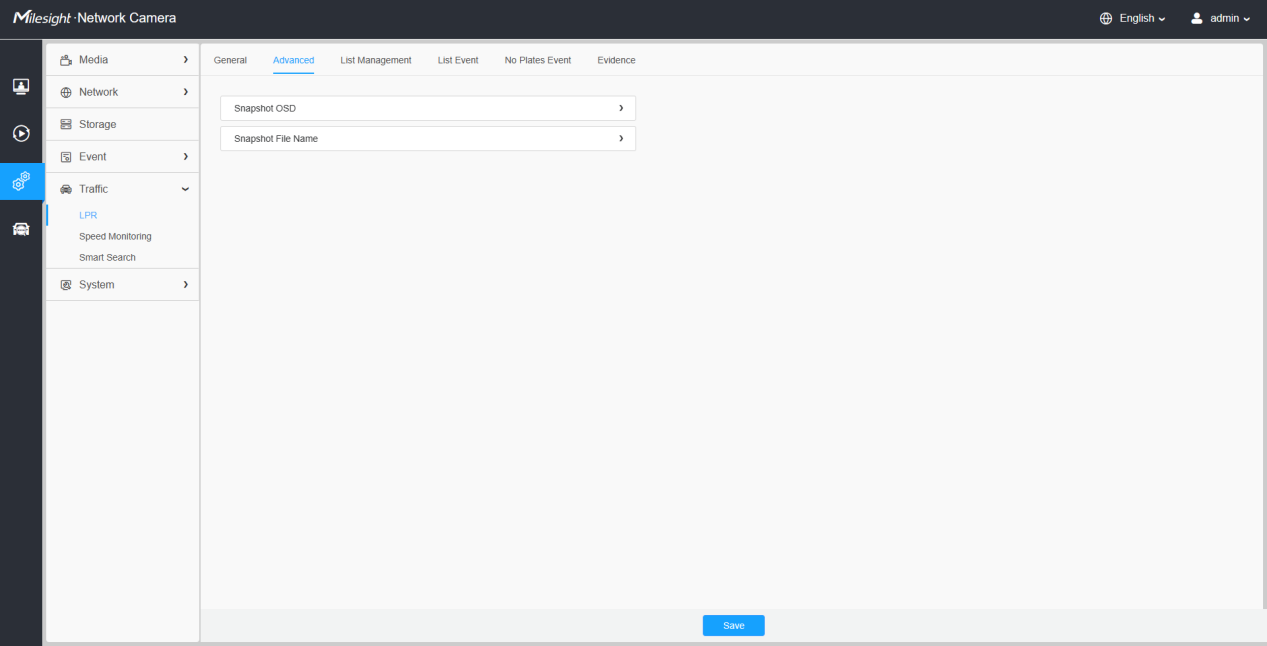Open the playback icon in left rail
The width and height of the screenshot is (1267, 646).
(x=20, y=133)
